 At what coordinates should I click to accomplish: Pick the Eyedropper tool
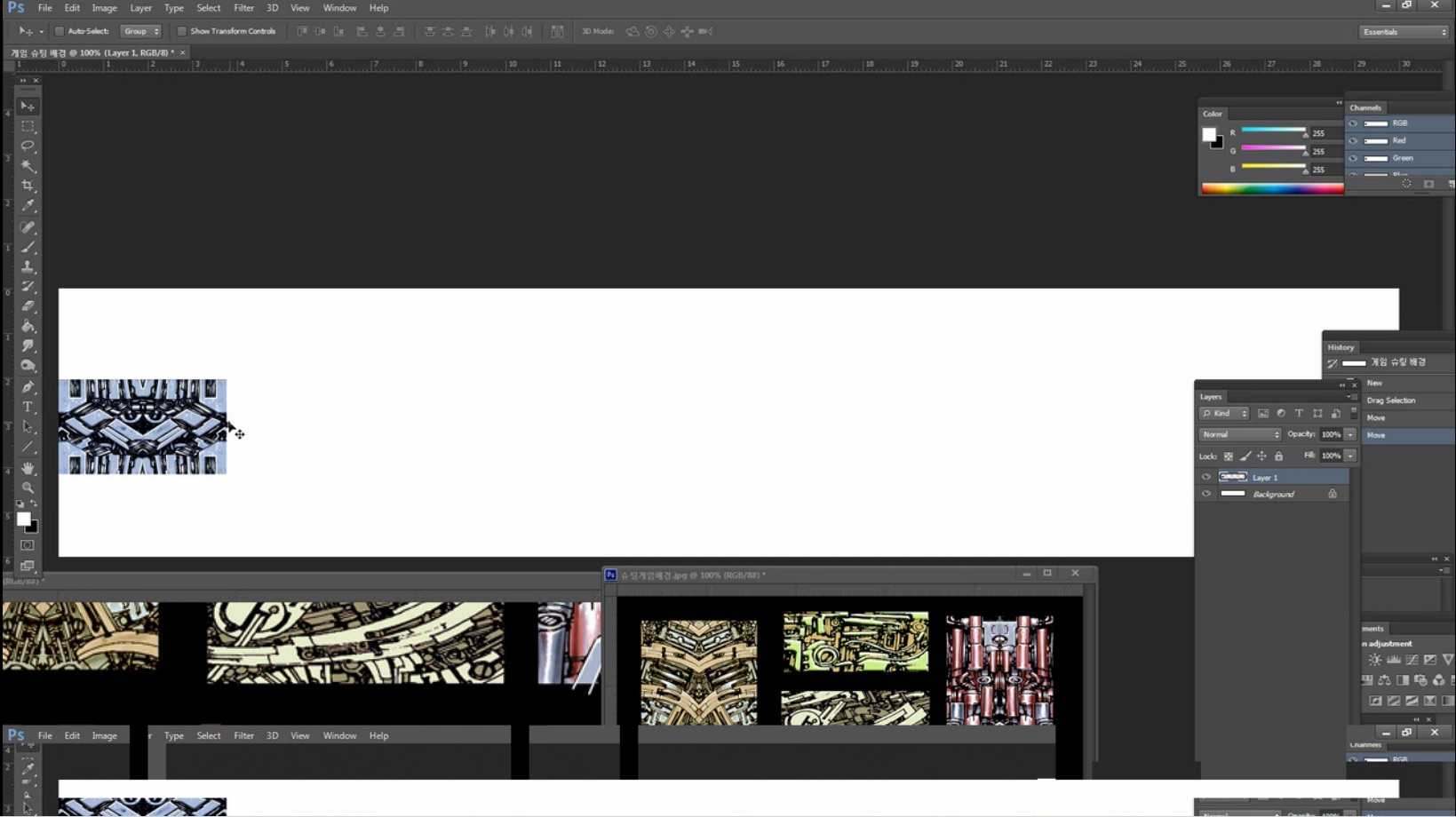(28, 206)
